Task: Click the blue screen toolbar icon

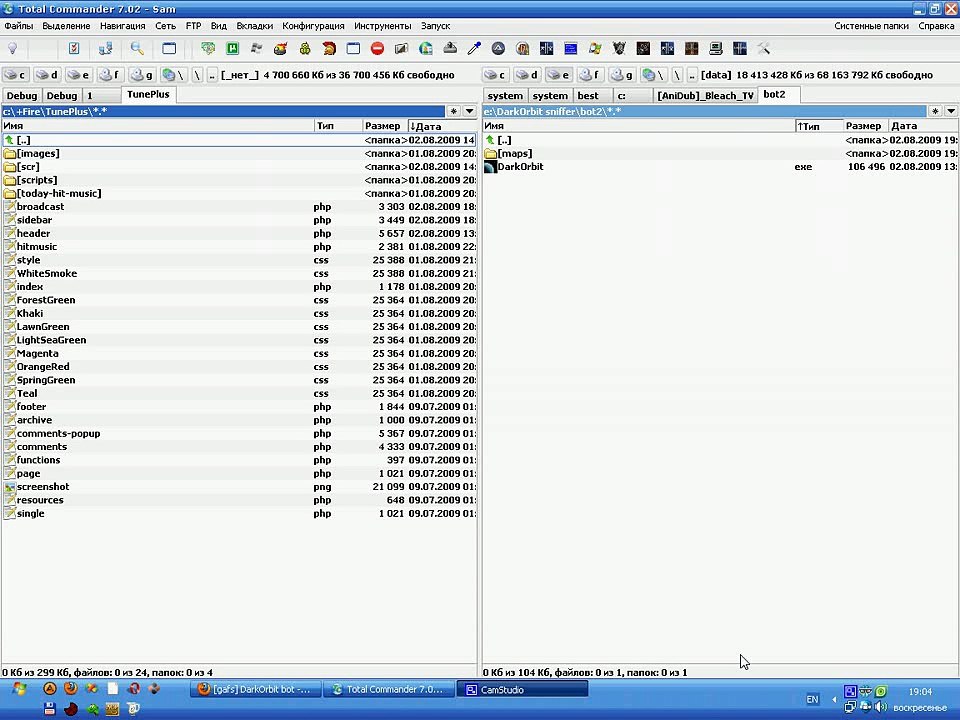Action: click(571, 48)
